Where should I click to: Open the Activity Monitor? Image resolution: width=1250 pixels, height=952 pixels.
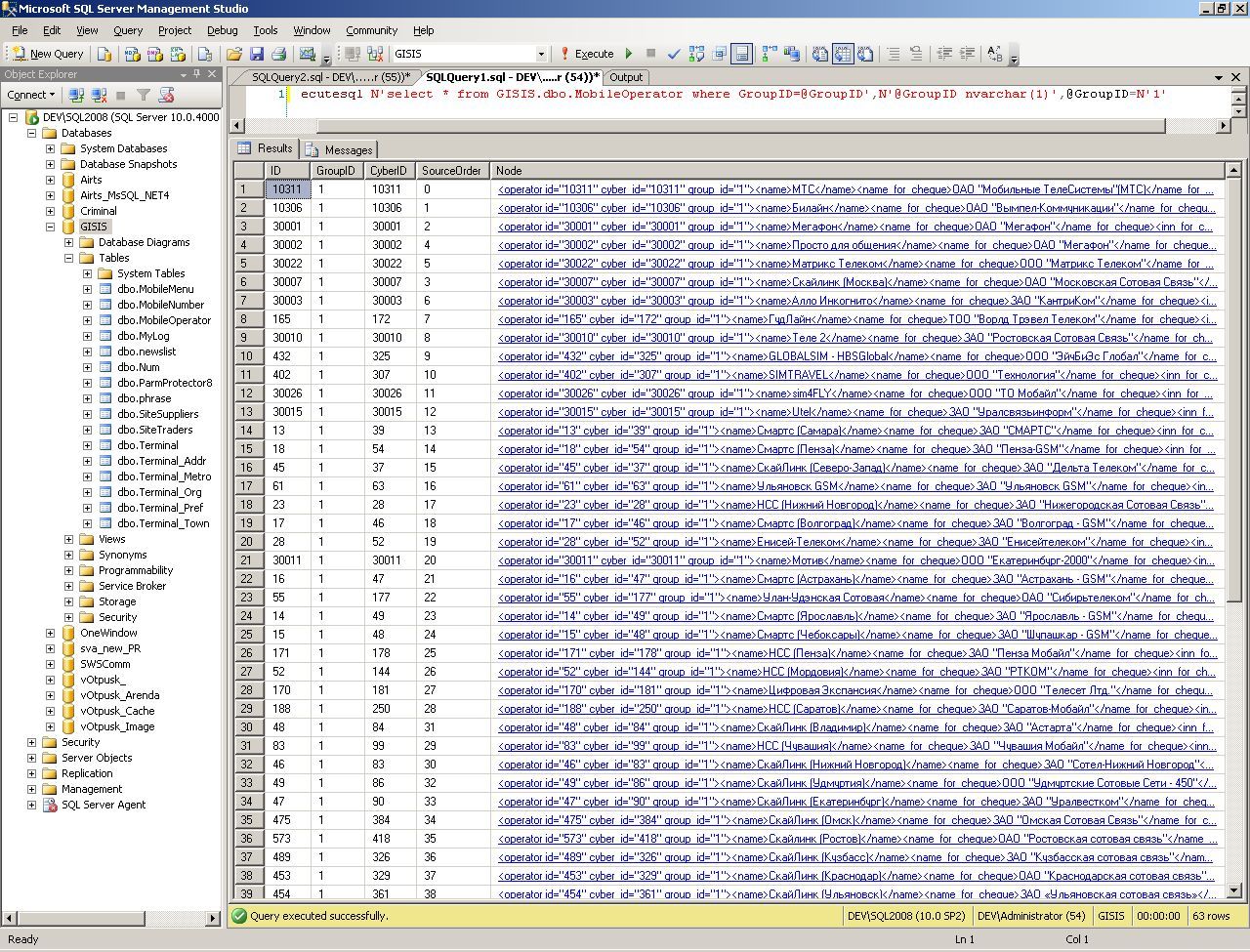[308, 54]
